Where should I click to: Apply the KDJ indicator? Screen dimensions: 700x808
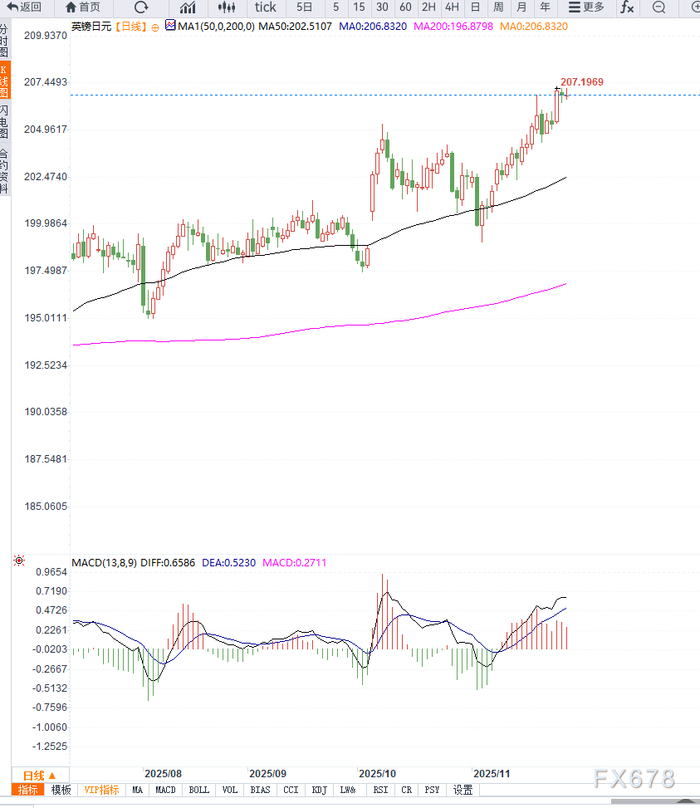coord(319,789)
